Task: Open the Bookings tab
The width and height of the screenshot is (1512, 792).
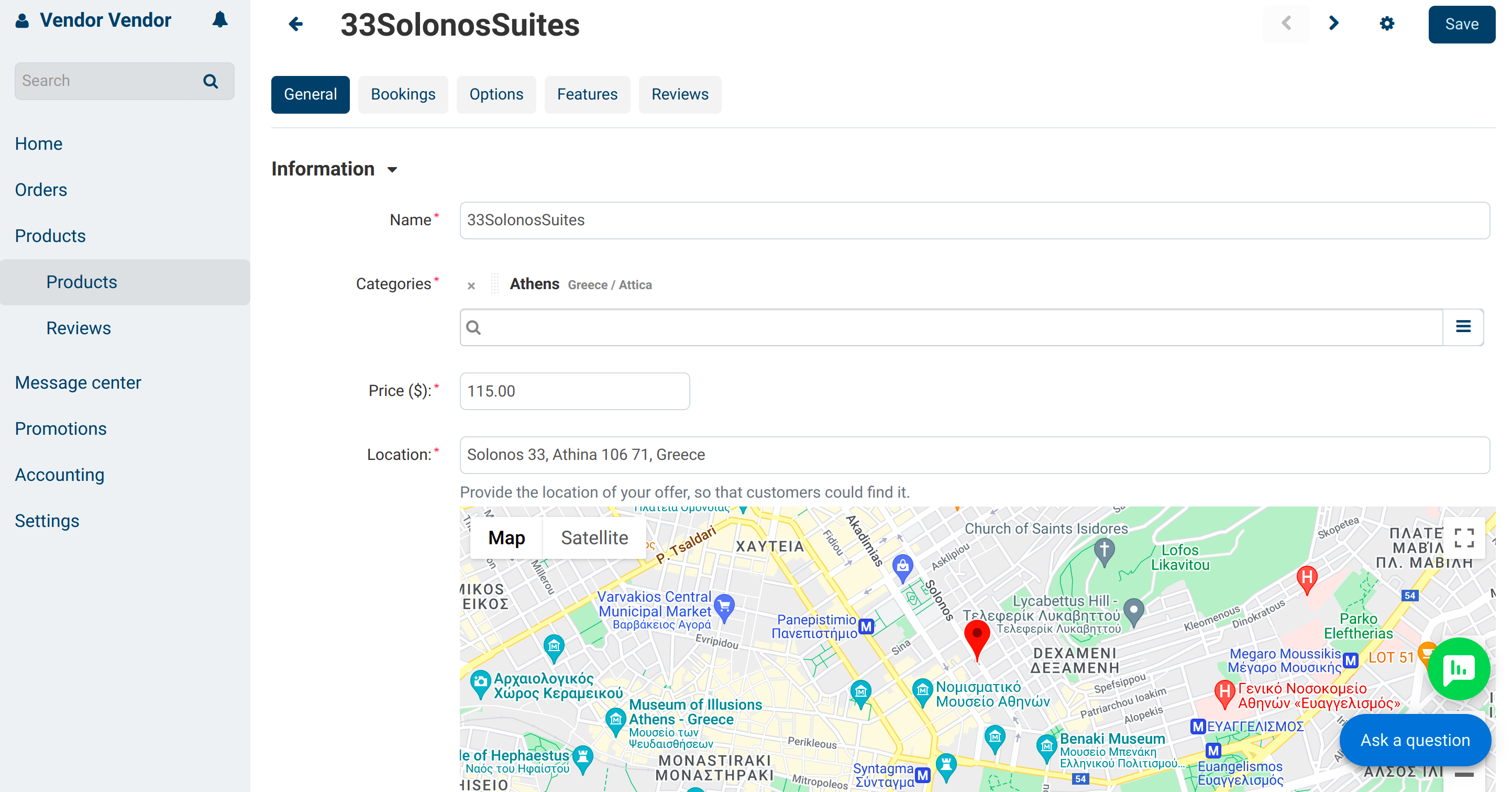Action: tap(403, 94)
